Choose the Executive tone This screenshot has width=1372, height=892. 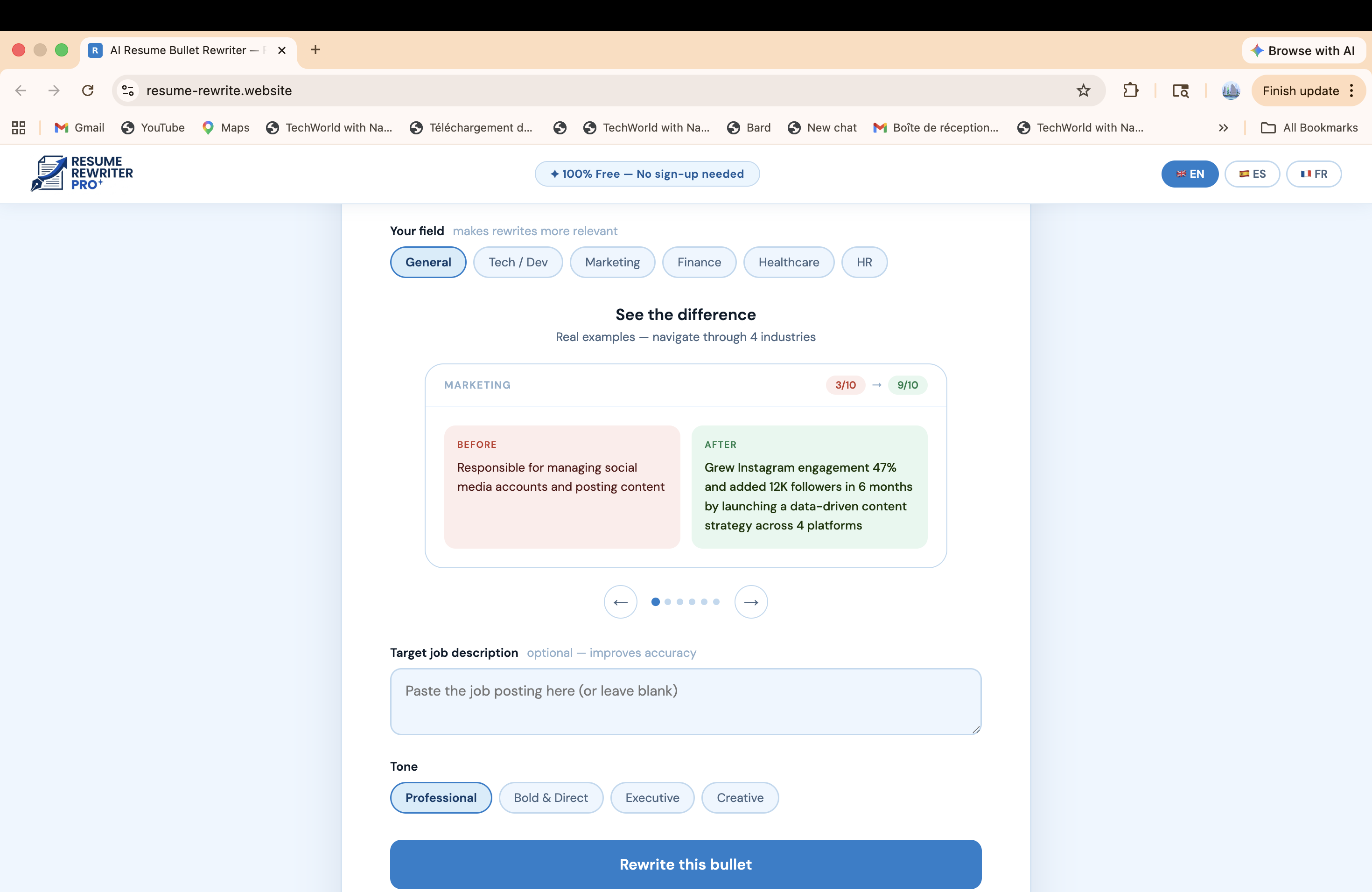[652, 797]
